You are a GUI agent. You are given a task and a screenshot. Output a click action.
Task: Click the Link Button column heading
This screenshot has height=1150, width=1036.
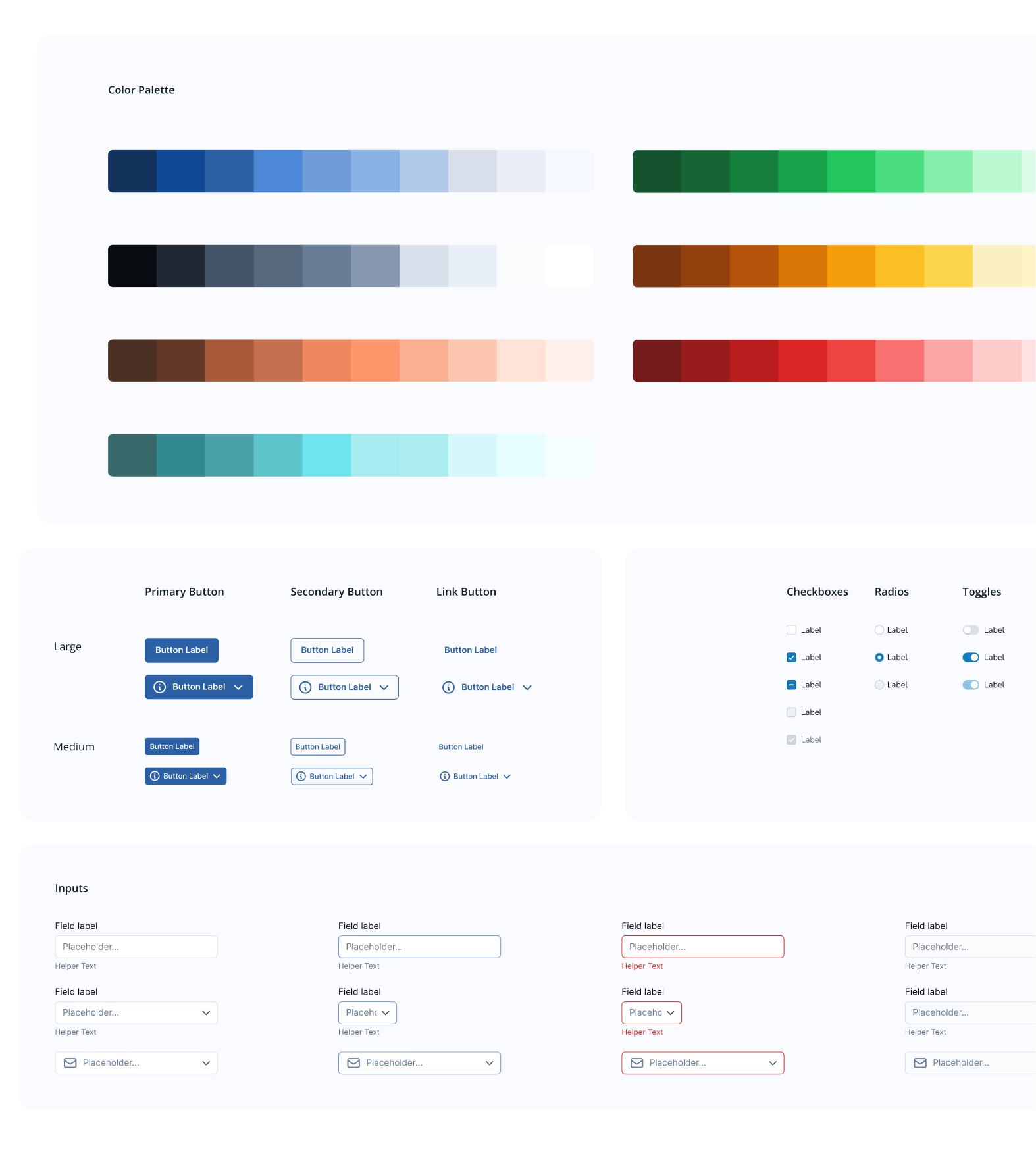point(466,592)
